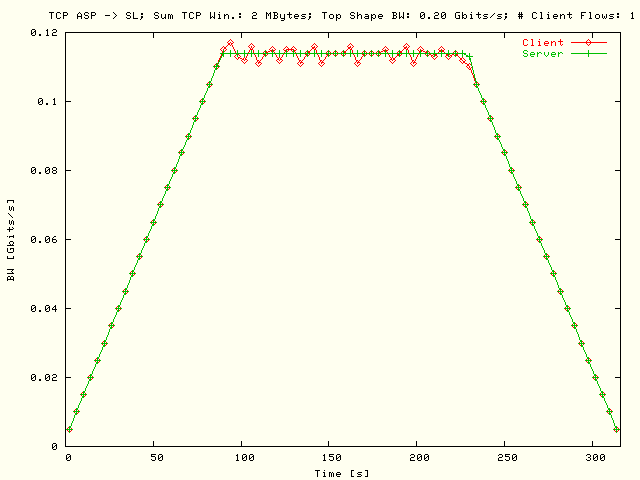Click the 0.12 y-axis tick label
The width and height of the screenshot is (640, 480).
point(44,33)
